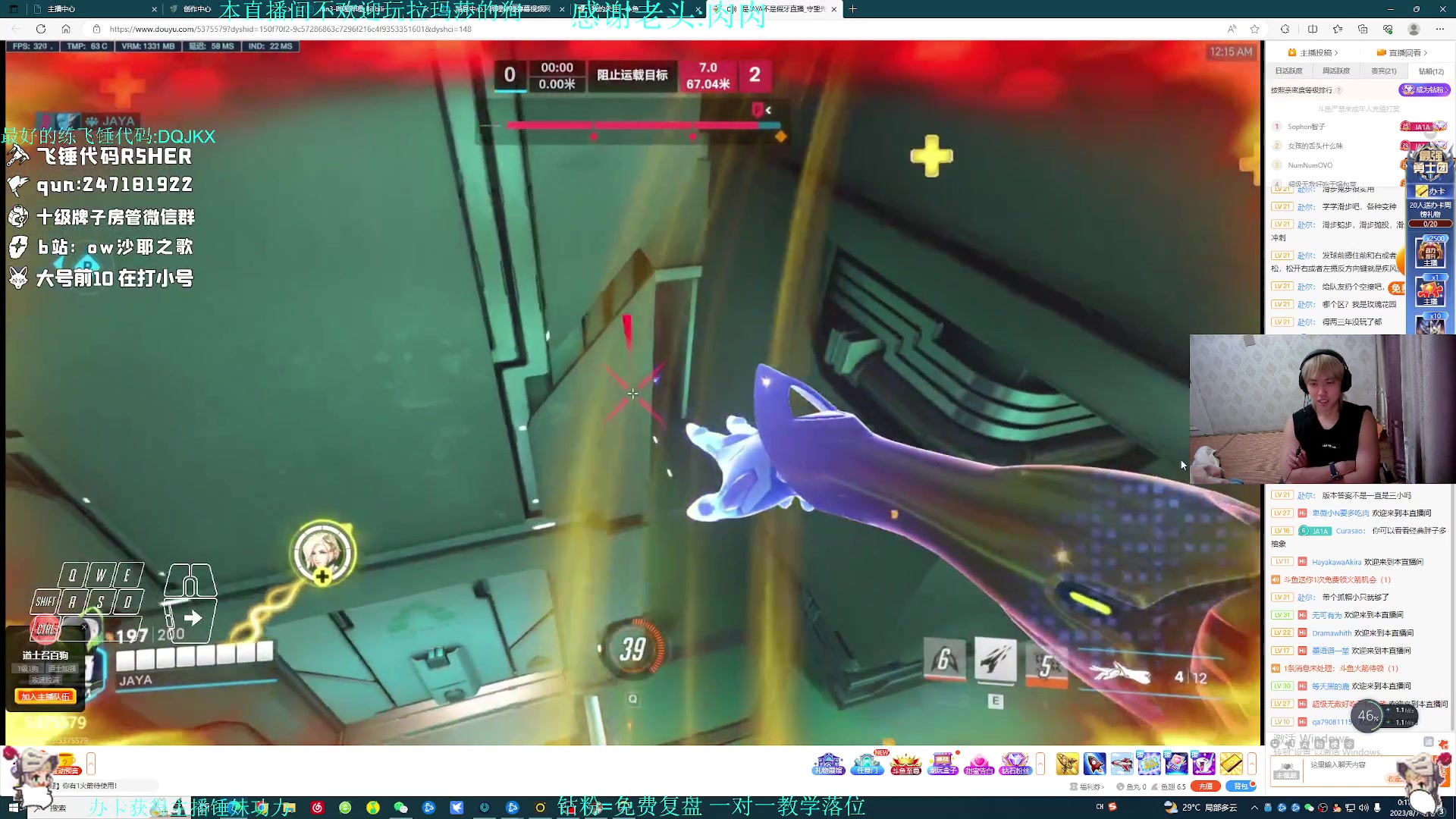The image size is (1456, 819).
Task: Expand the gift shelf arrow right of golden card
Action: [x=1252, y=764]
